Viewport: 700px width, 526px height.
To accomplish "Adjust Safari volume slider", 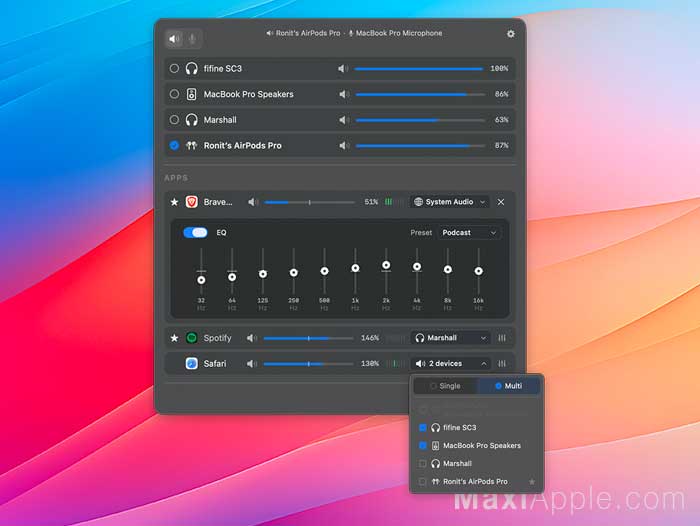I will point(308,364).
